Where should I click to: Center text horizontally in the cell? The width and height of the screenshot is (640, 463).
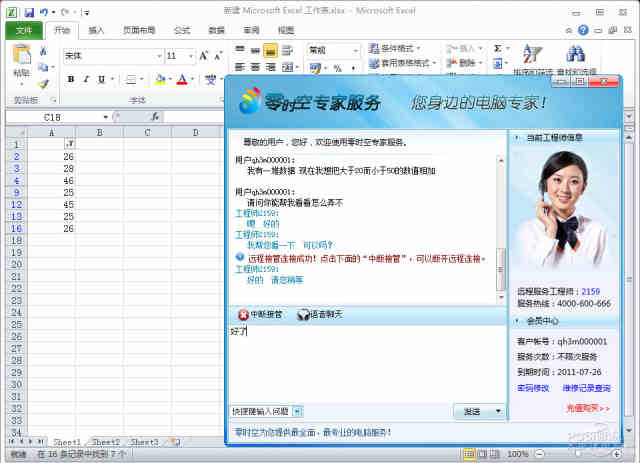pos(255,67)
